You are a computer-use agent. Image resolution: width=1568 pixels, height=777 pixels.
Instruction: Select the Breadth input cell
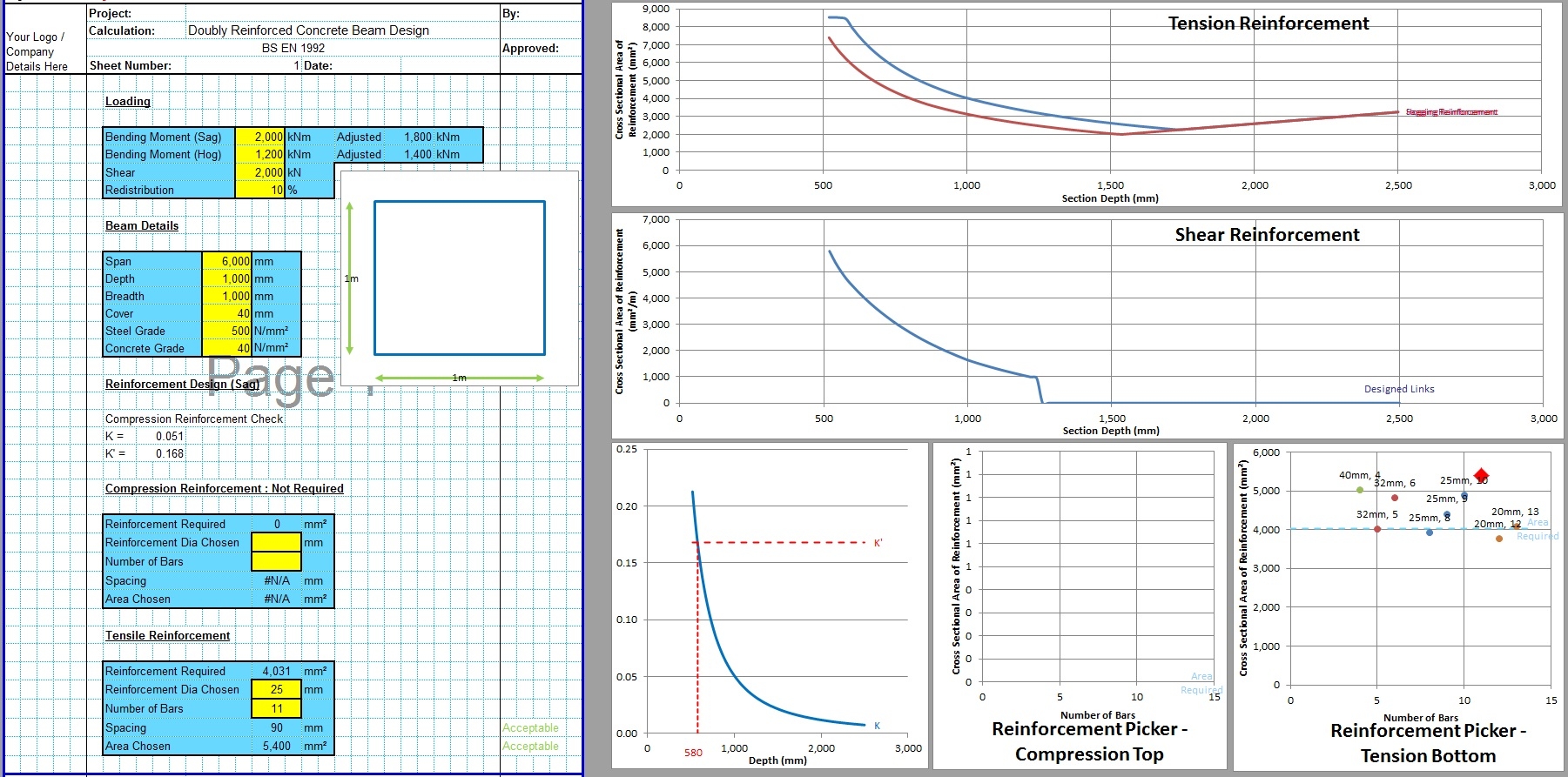click(226, 296)
